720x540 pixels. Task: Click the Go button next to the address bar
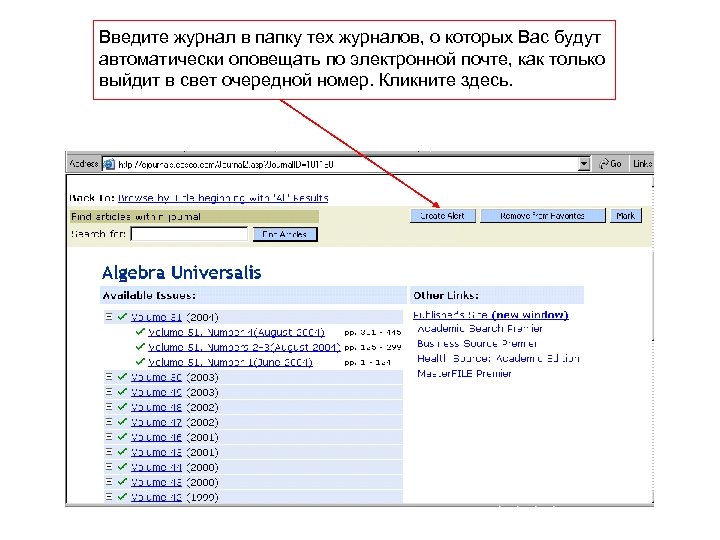610,164
